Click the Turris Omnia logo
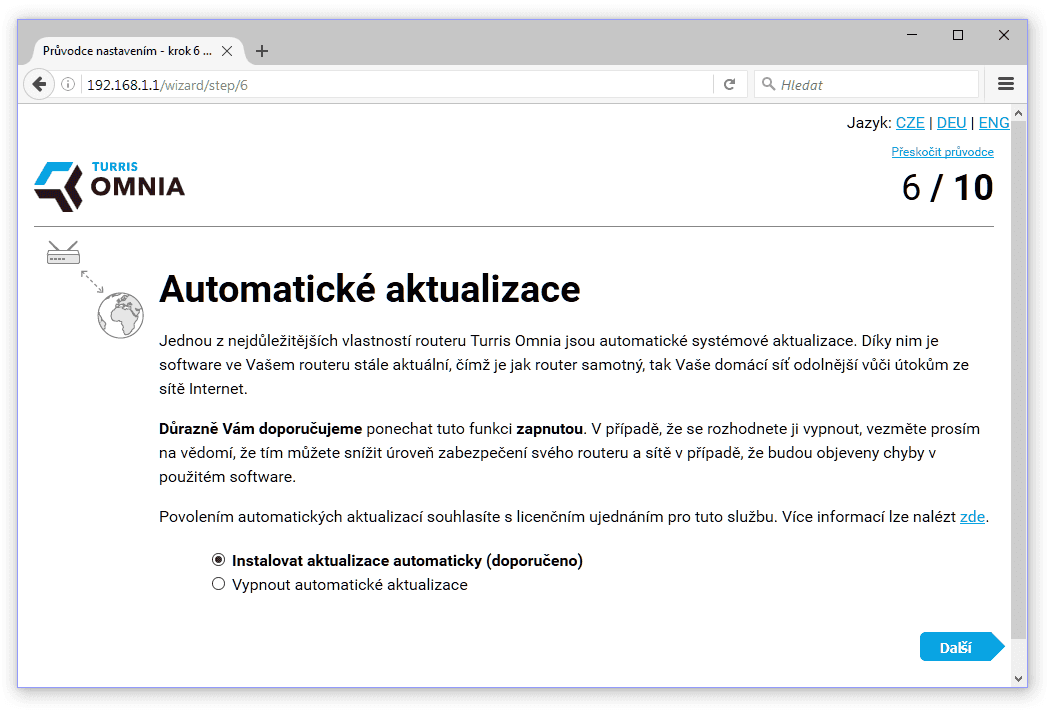Image resolution: width=1052 pixels, height=715 pixels. [108, 185]
